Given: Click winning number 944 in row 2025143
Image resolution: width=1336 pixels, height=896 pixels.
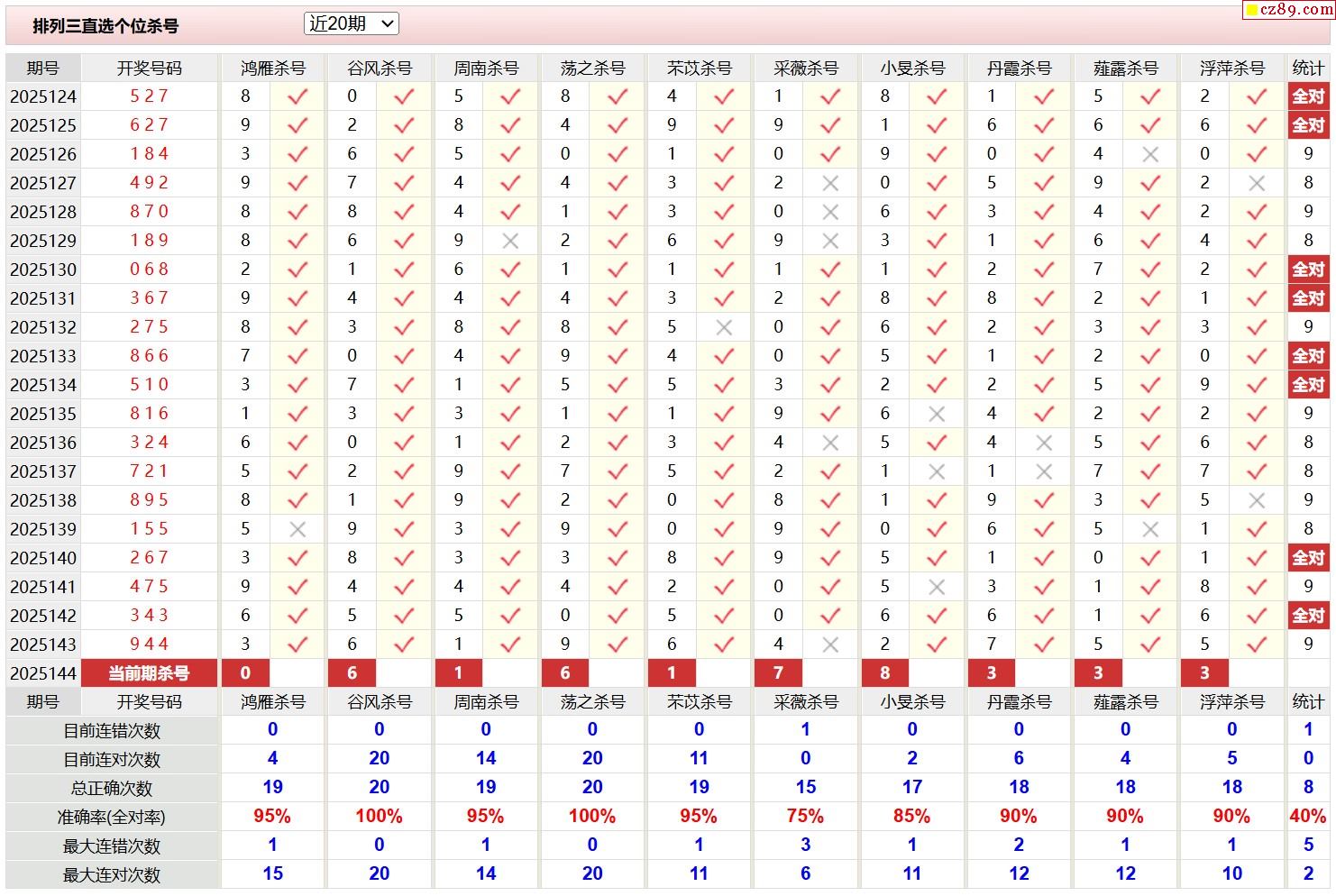Looking at the screenshot, I should (149, 645).
